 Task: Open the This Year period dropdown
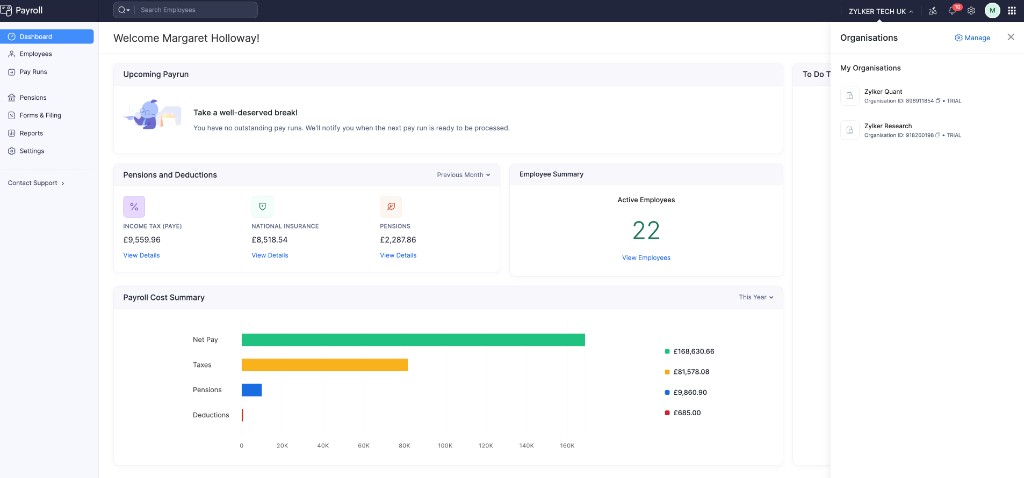click(756, 297)
